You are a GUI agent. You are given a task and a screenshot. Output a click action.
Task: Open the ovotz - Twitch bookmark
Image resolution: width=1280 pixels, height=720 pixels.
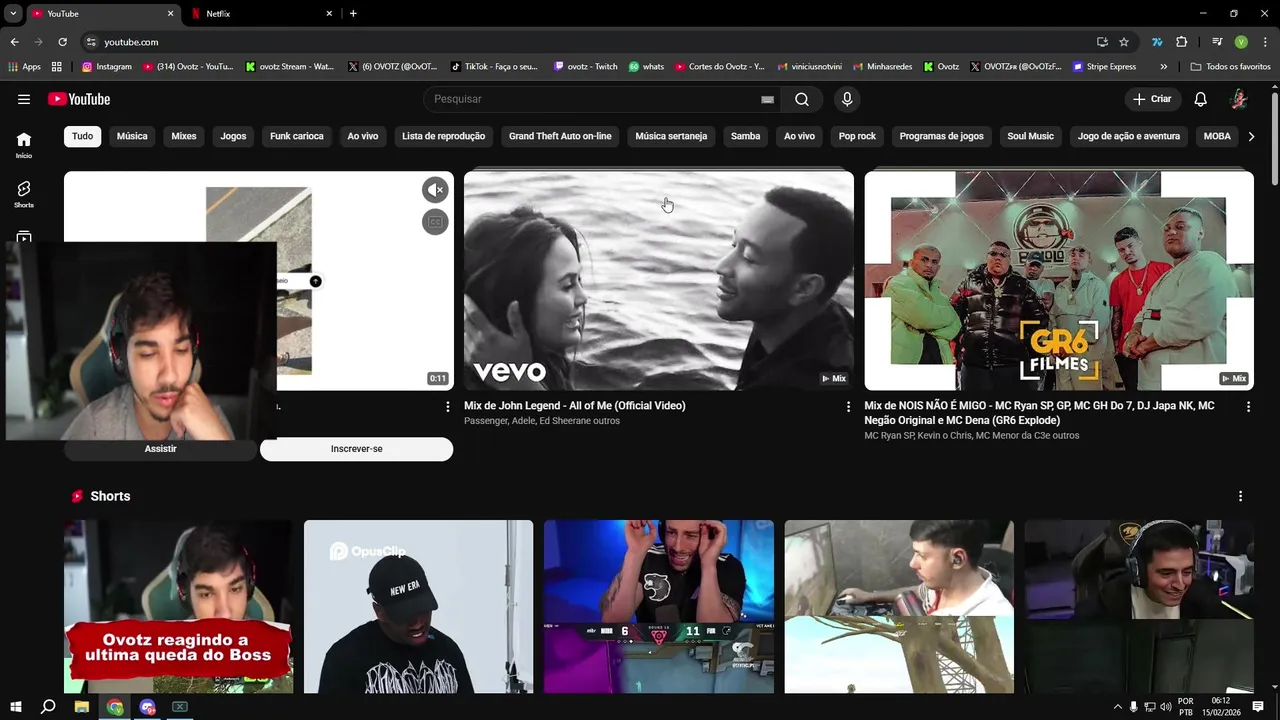(x=586, y=67)
